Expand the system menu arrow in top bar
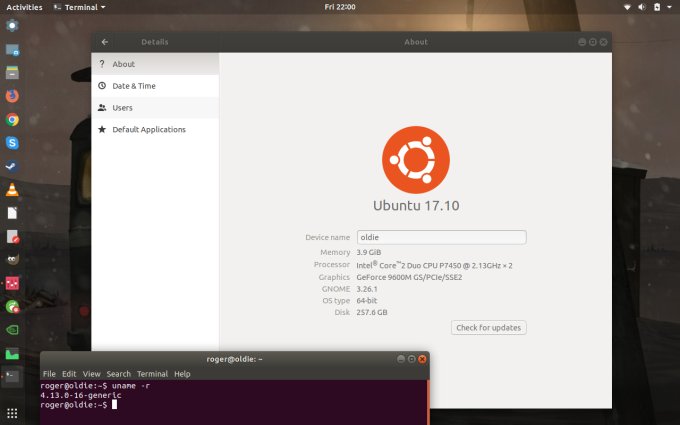The height and width of the screenshot is (425, 680). [667, 7]
